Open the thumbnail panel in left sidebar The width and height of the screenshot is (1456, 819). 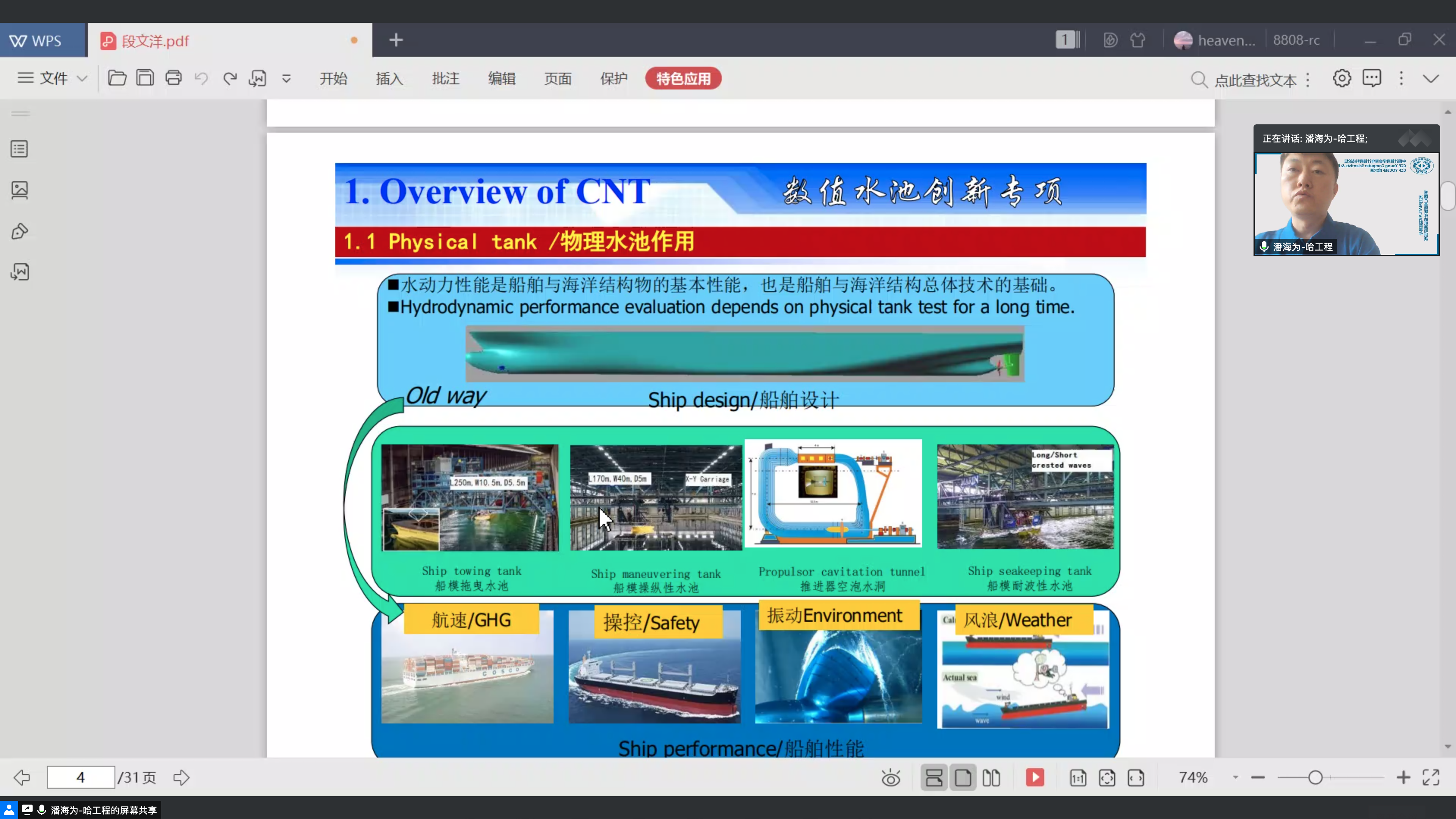click(20, 190)
